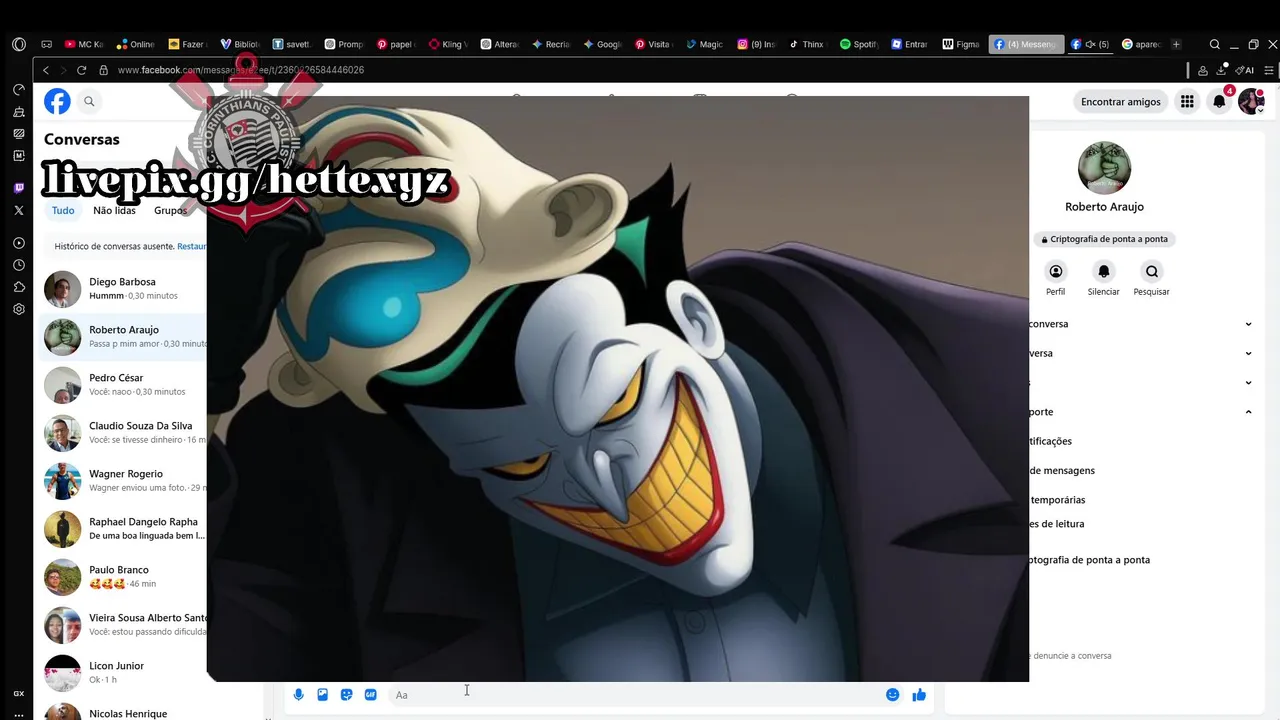
Task: Open Pesquisar in conversation panel
Action: (x=1151, y=271)
